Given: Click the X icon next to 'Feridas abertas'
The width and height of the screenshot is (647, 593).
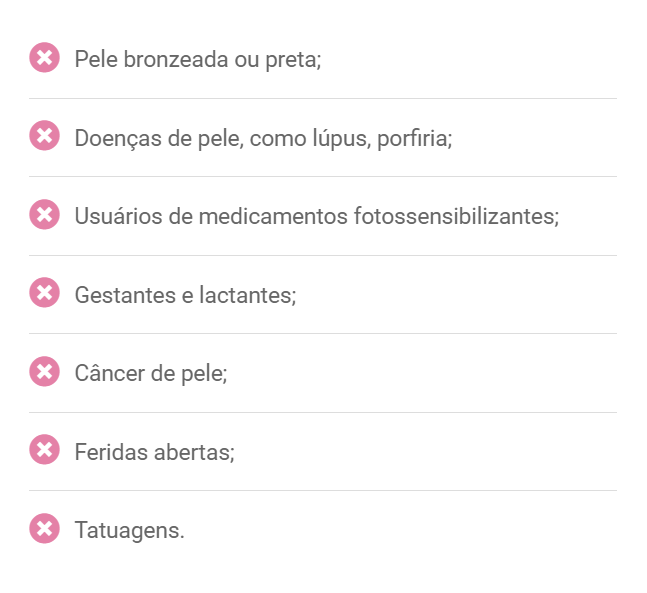Looking at the screenshot, I should [44, 450].
